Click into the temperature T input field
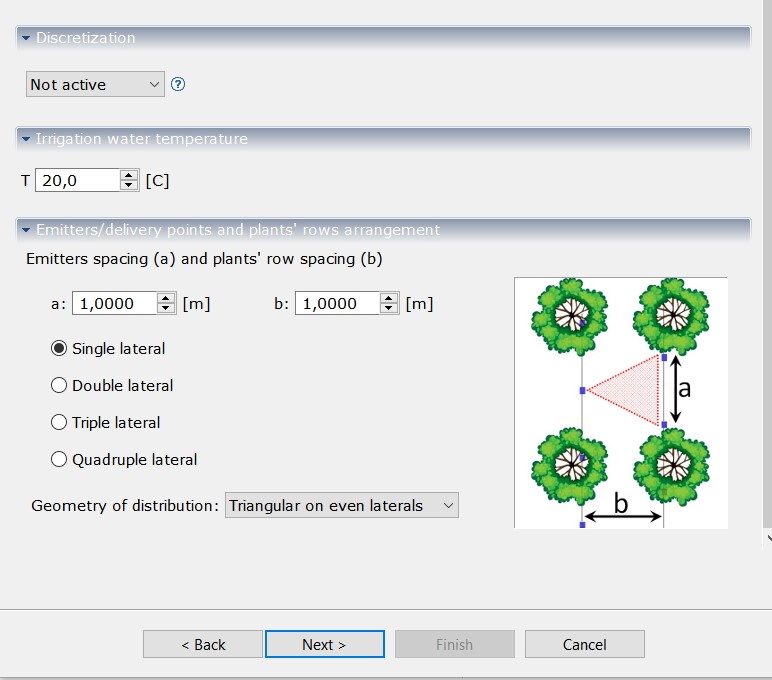 pos(77,181)
